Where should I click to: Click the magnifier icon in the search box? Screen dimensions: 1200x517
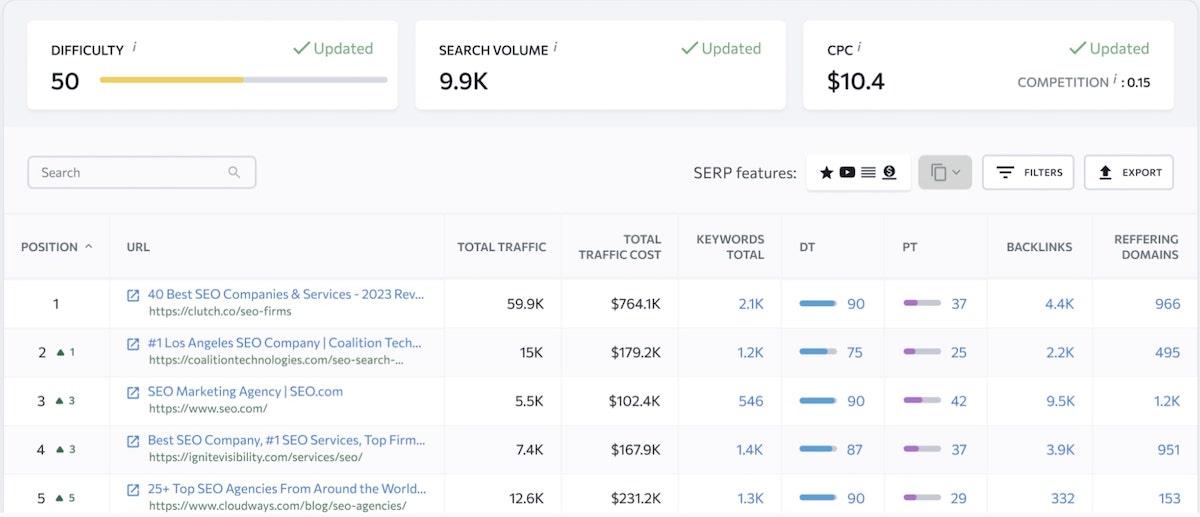coord(234,172)
